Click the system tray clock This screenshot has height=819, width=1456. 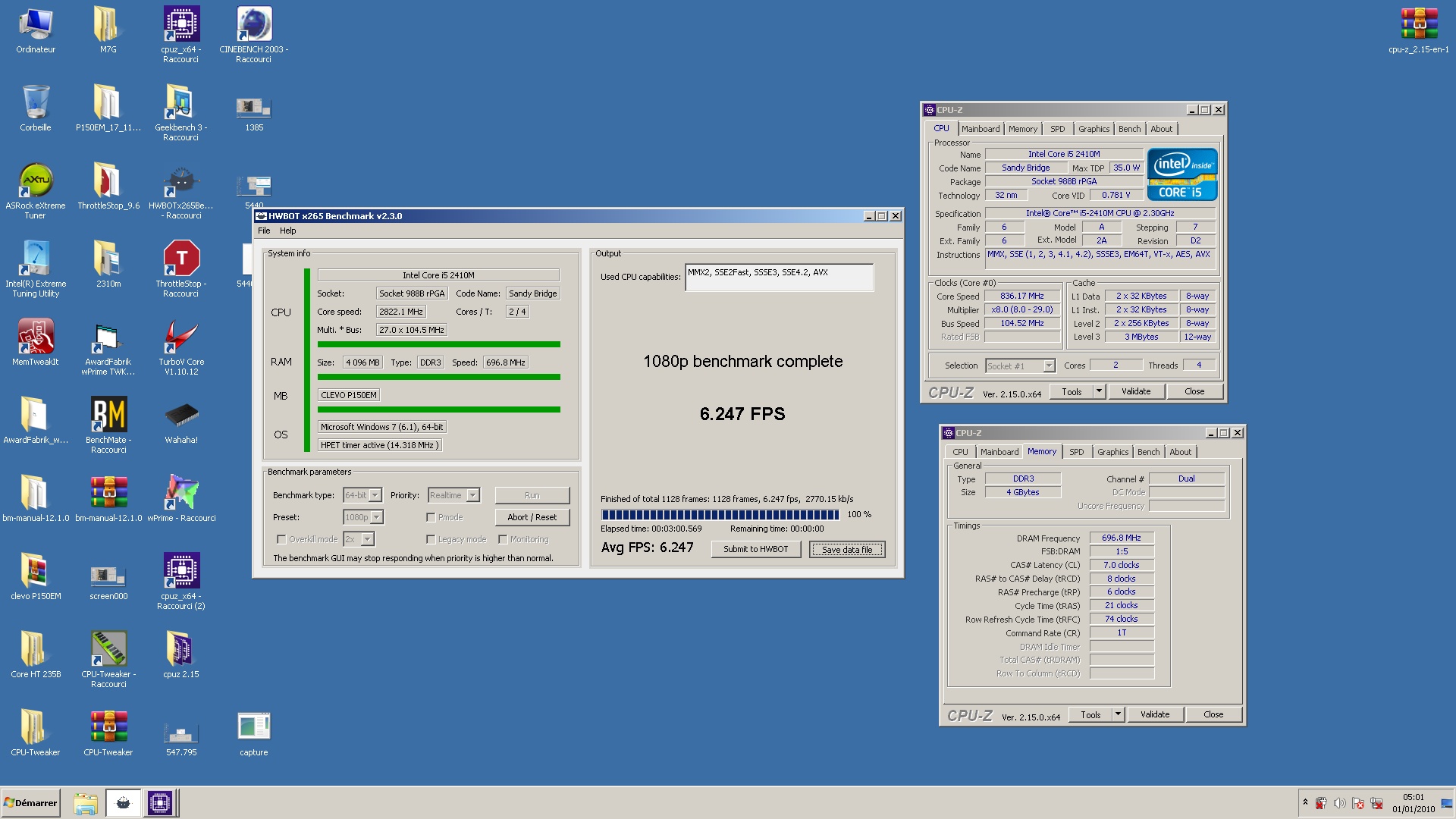1413,803
